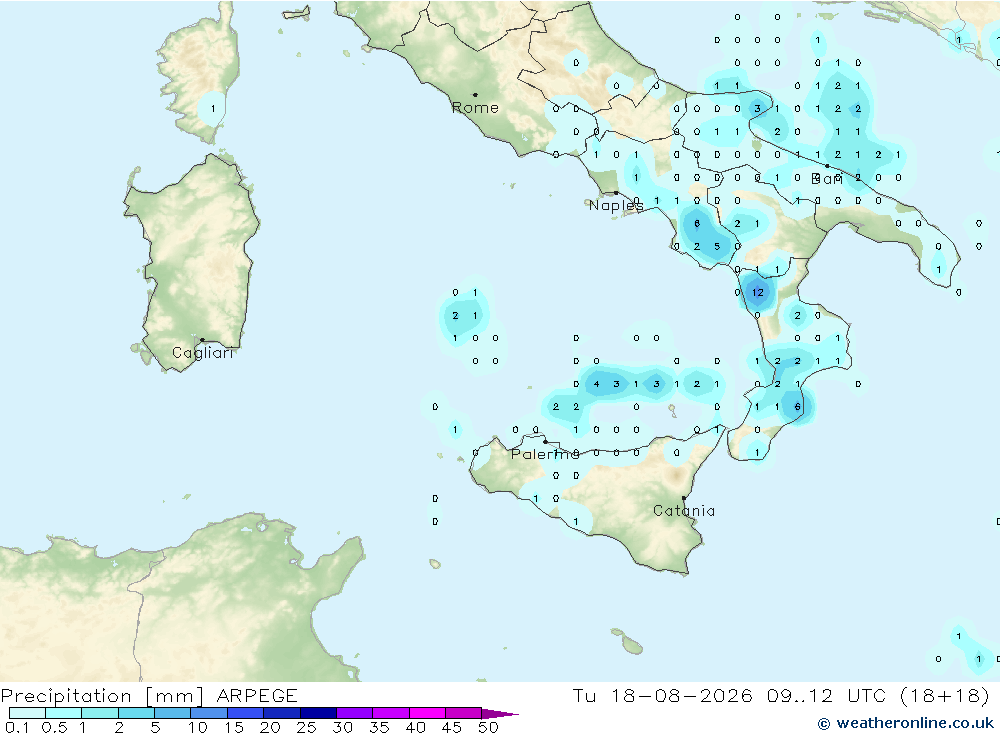The image size is (1000, 733).
Task: Select the 12 mm precipitation value in Calabria
Action: click(758, 293)
